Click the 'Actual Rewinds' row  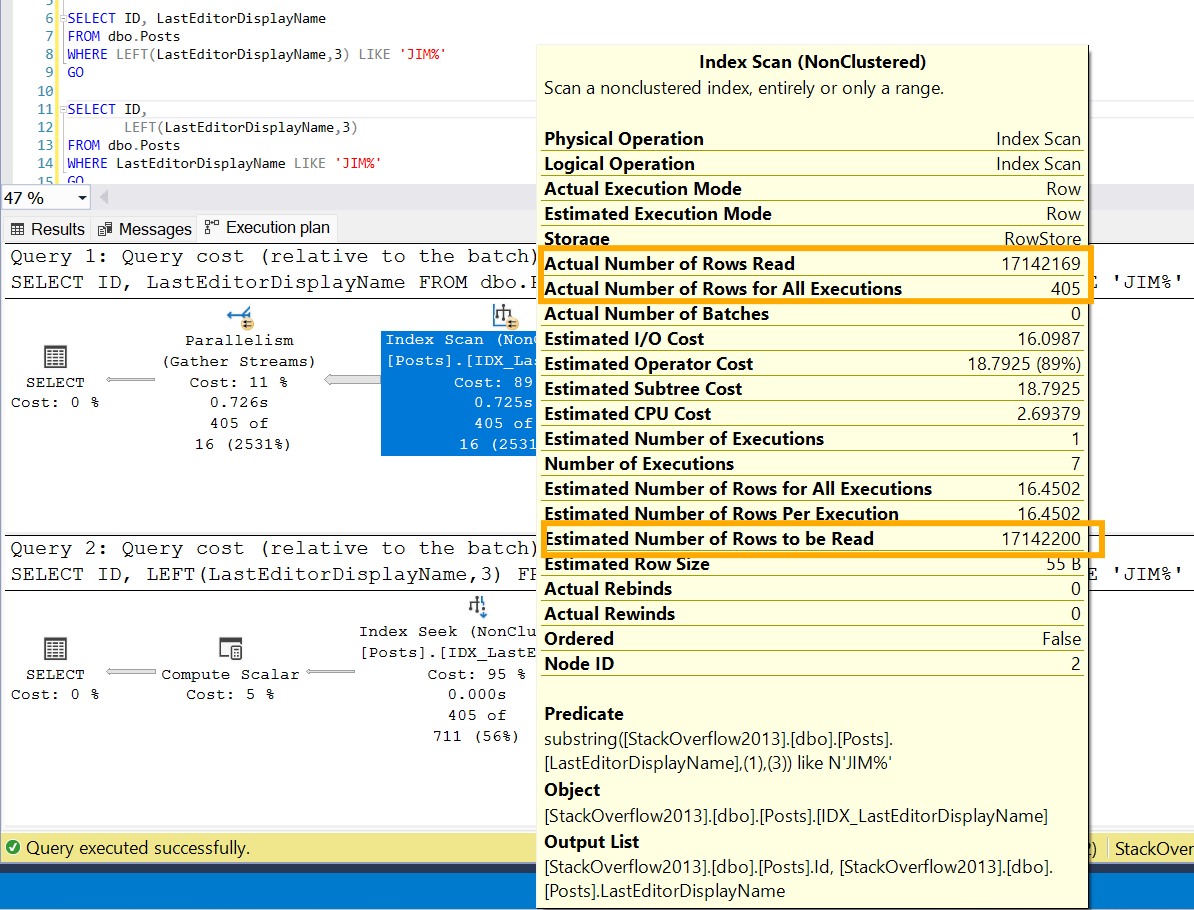tap(812, 614)
